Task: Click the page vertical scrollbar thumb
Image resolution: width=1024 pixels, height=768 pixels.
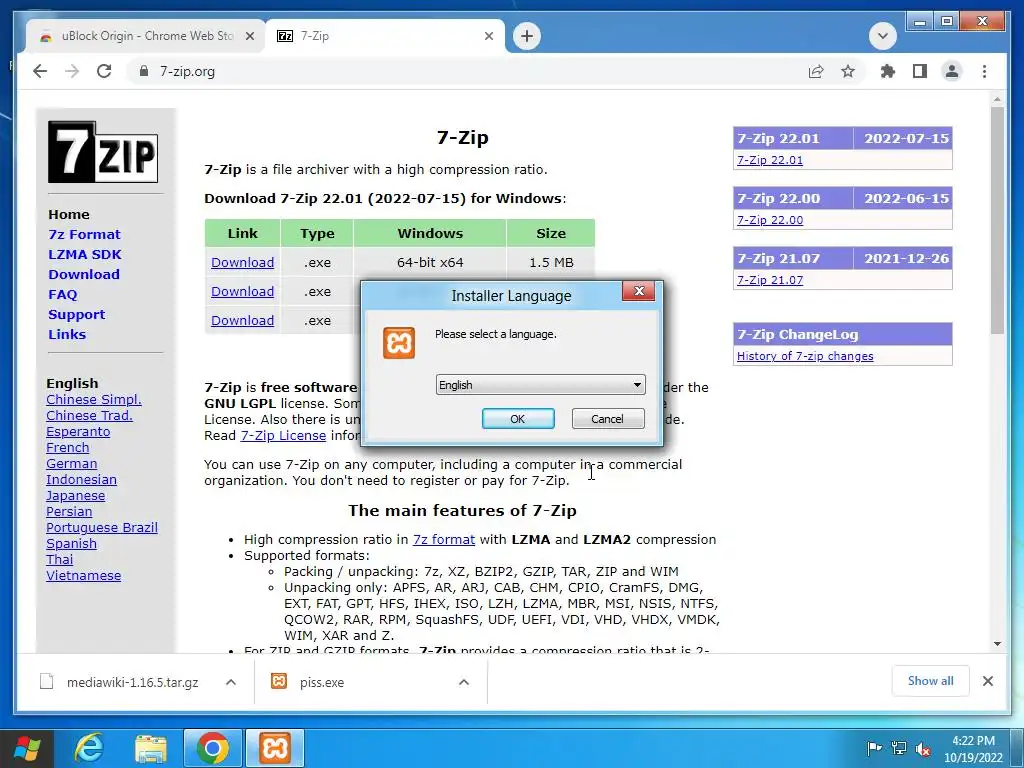Action: [x=997, y=221]
